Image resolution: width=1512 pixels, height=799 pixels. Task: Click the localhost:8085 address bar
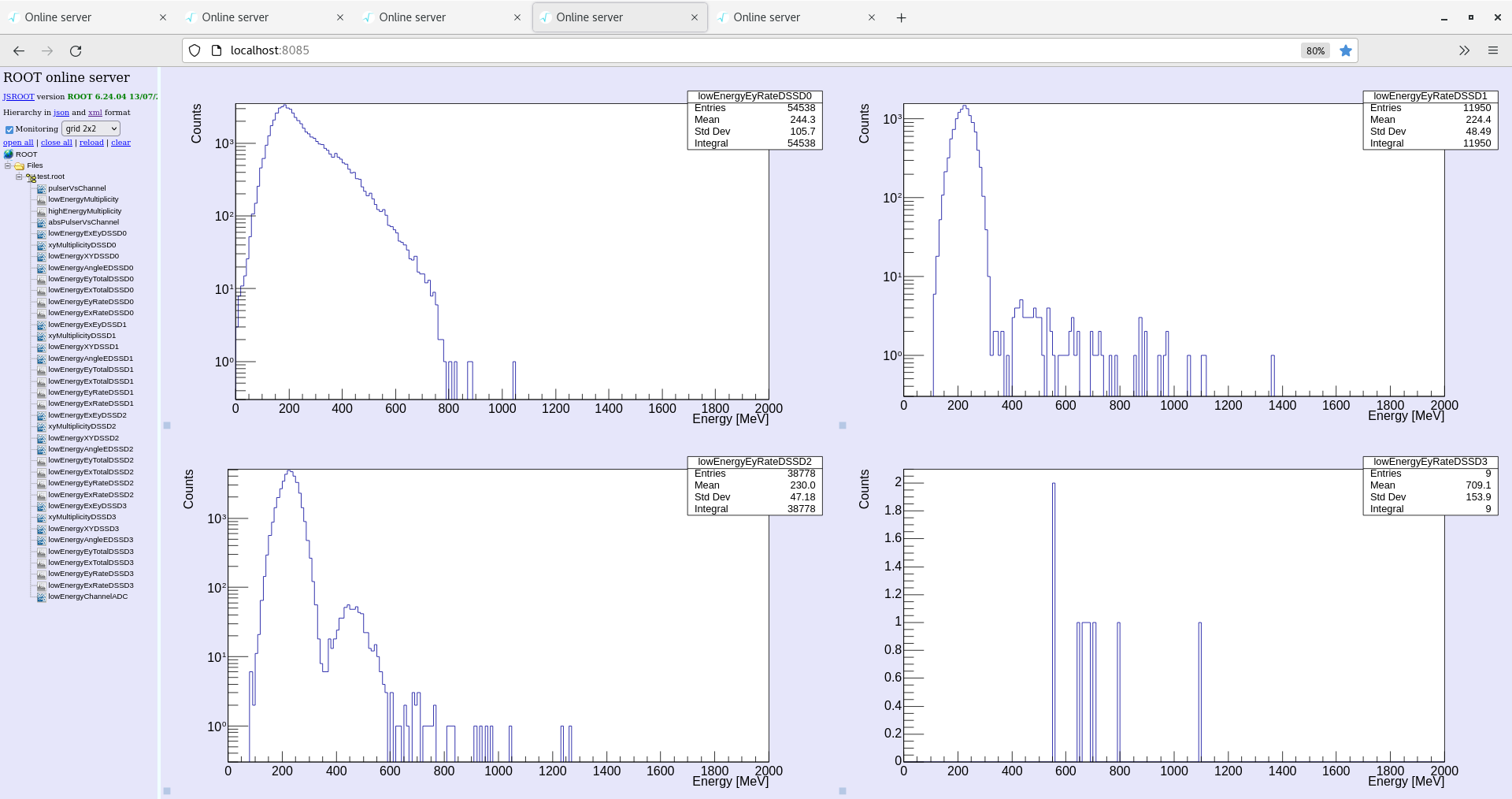pyautogui.click(x=709, y=50)
